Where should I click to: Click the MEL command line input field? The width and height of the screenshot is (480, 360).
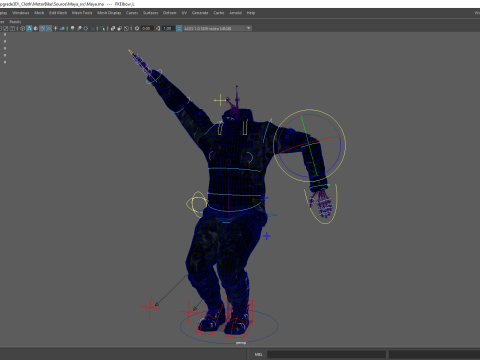[326, 354]
